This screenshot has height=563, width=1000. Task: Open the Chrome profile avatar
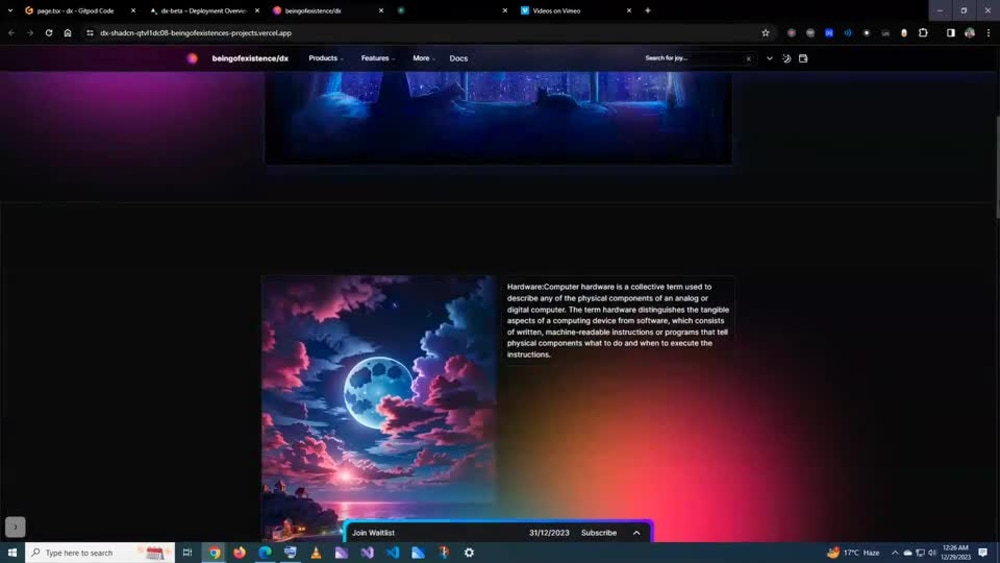[x=969, y=33]
